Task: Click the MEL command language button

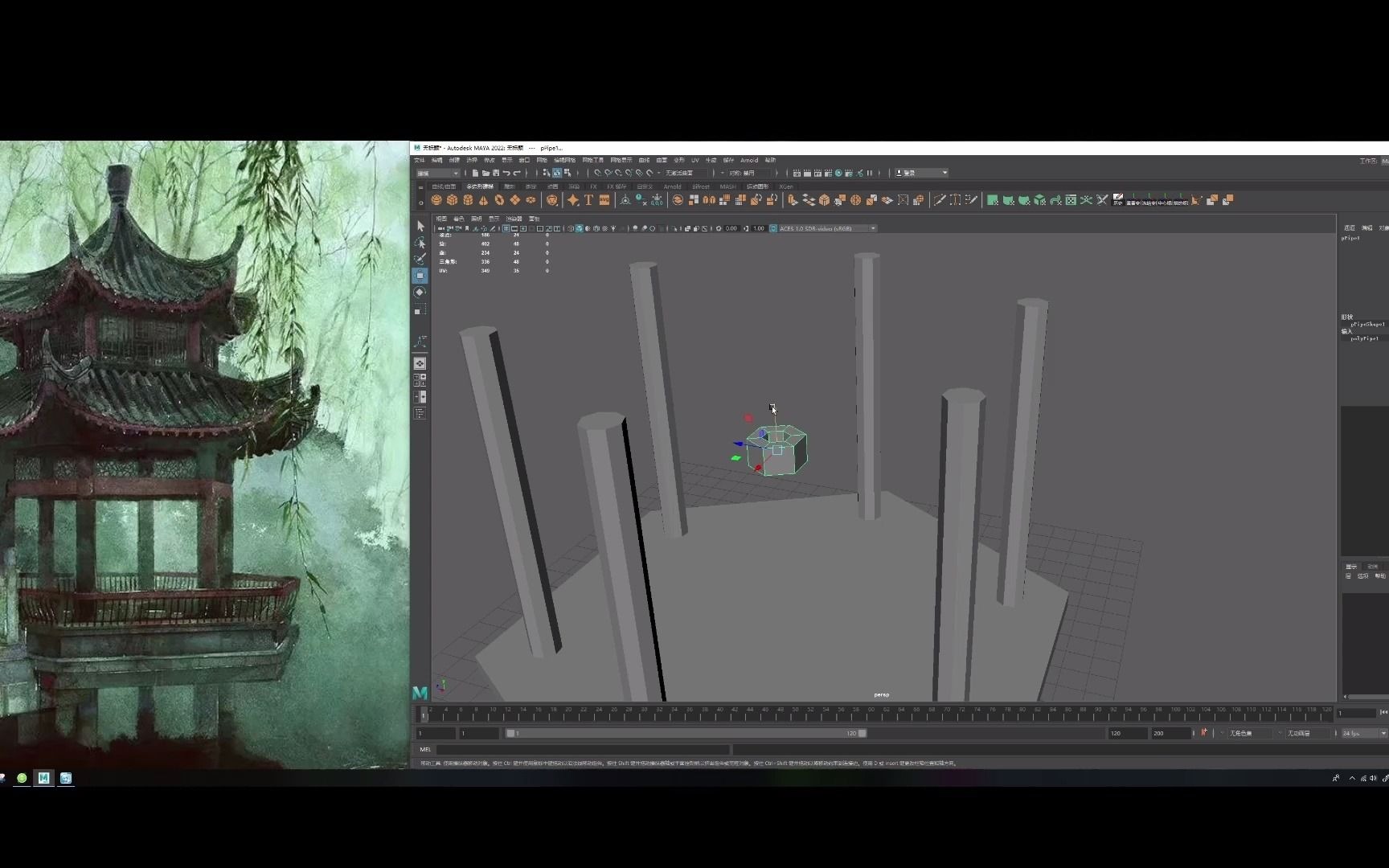Action: [425, 749]
